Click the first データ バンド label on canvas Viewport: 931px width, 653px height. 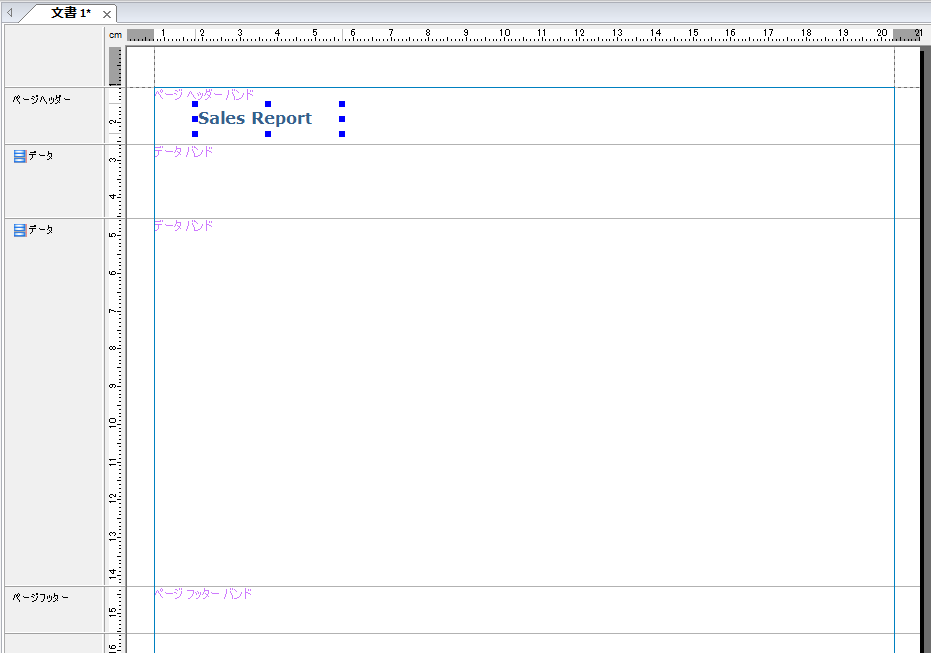click(183, 152)
